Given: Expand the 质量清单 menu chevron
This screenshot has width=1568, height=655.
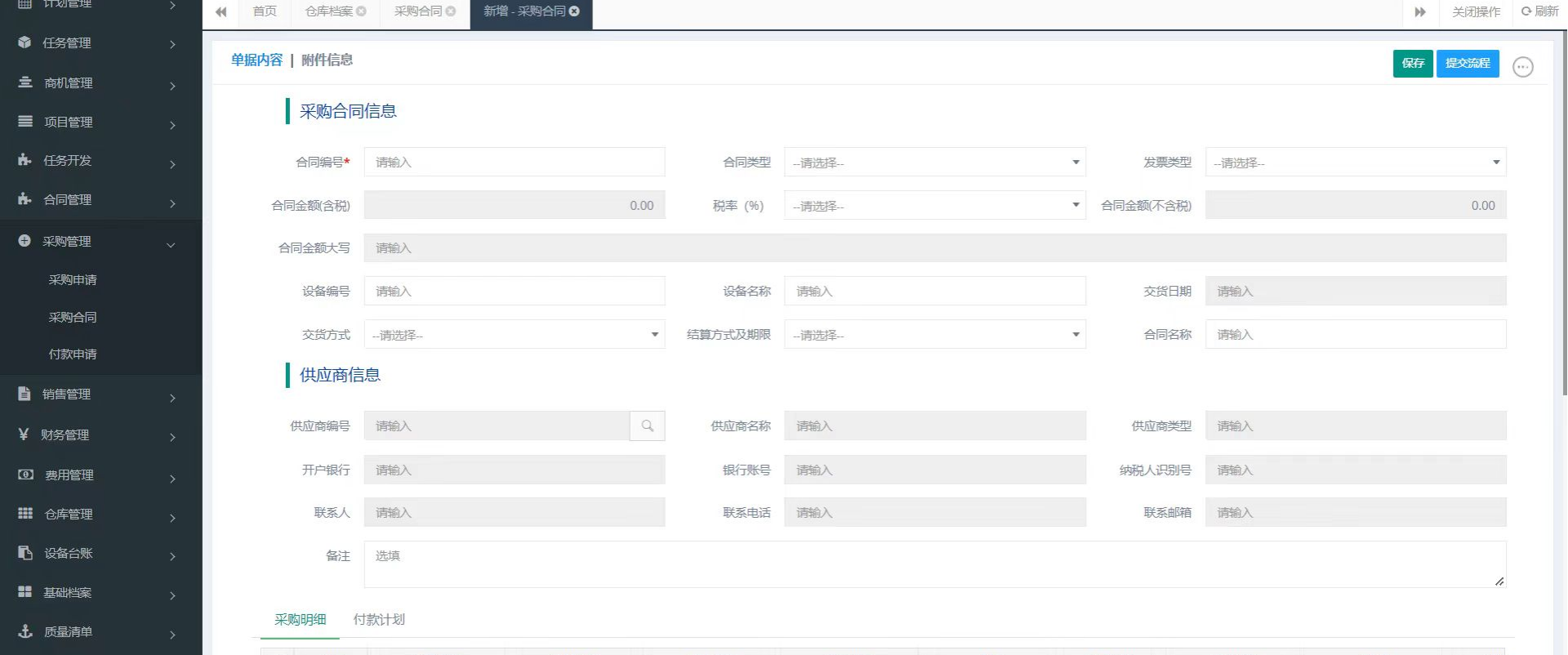Looking at the screenshot, I should click(172, 635).
